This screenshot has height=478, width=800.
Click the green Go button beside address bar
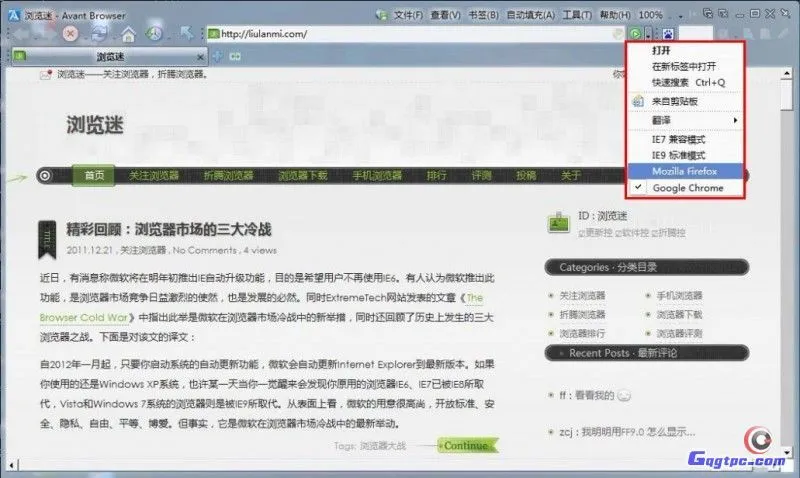click(x=635, y=34)
